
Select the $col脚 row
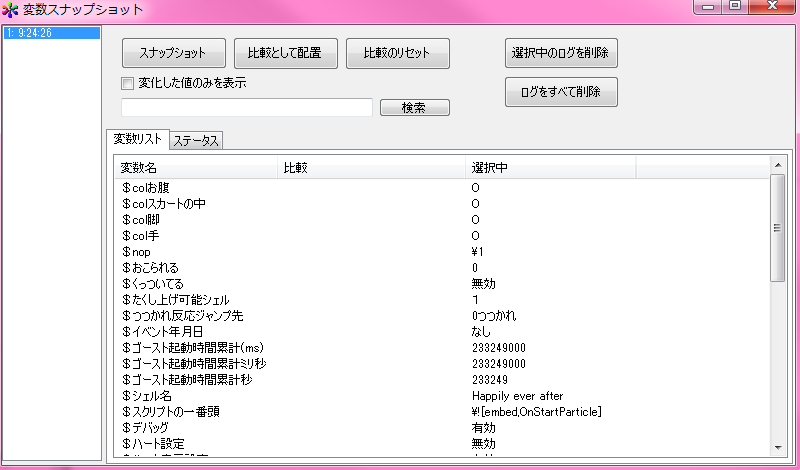pyautogui.click(x=442, y=220)
